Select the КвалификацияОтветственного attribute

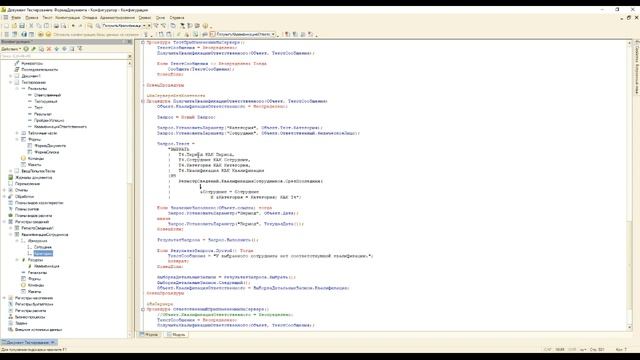pos(60,127)
